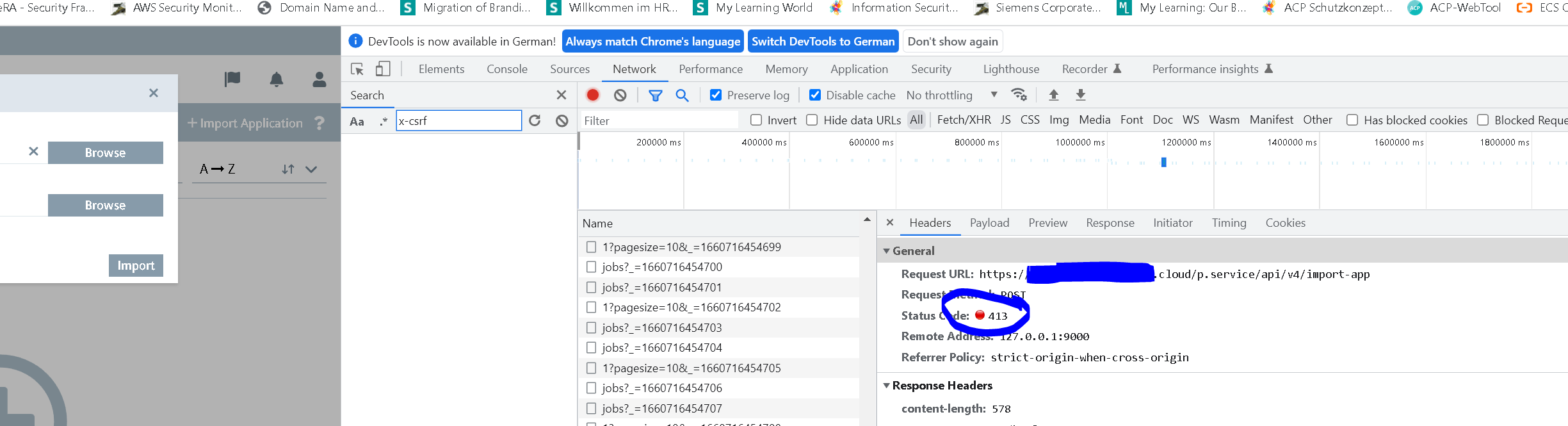Switch to the Console tab

pyautogui.click(x=506, y=69)
